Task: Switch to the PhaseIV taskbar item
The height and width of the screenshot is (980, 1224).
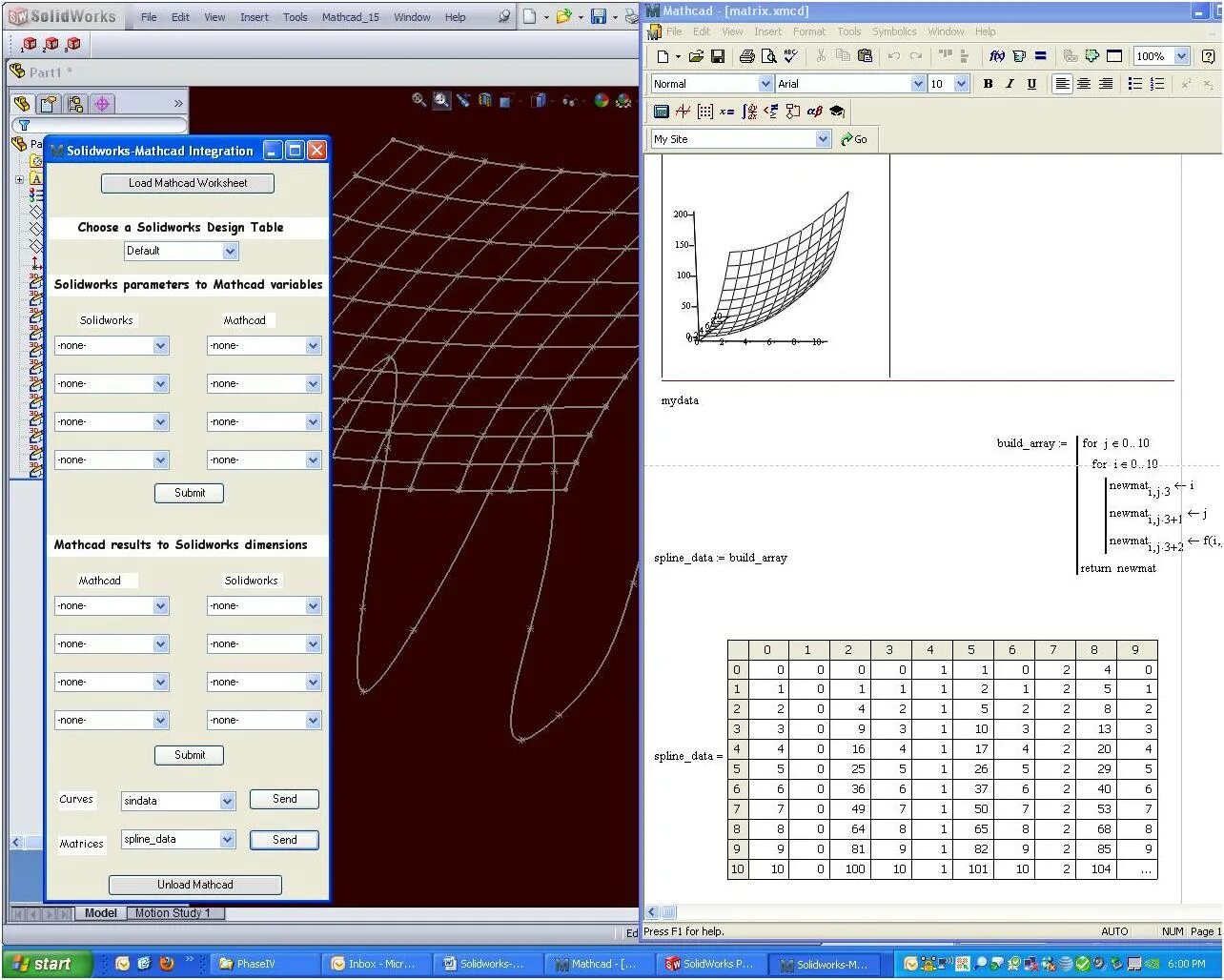Action: click(264, 964)
